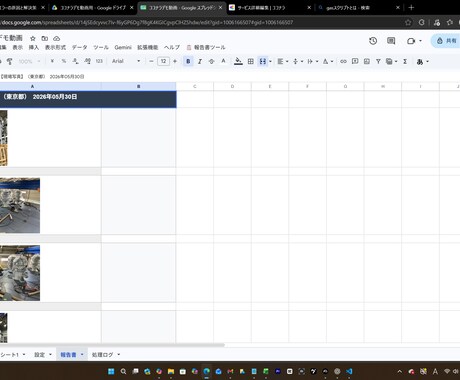Increase font size with plus
Viewport: 460px width, 380px height.
[x=175, y=61]
